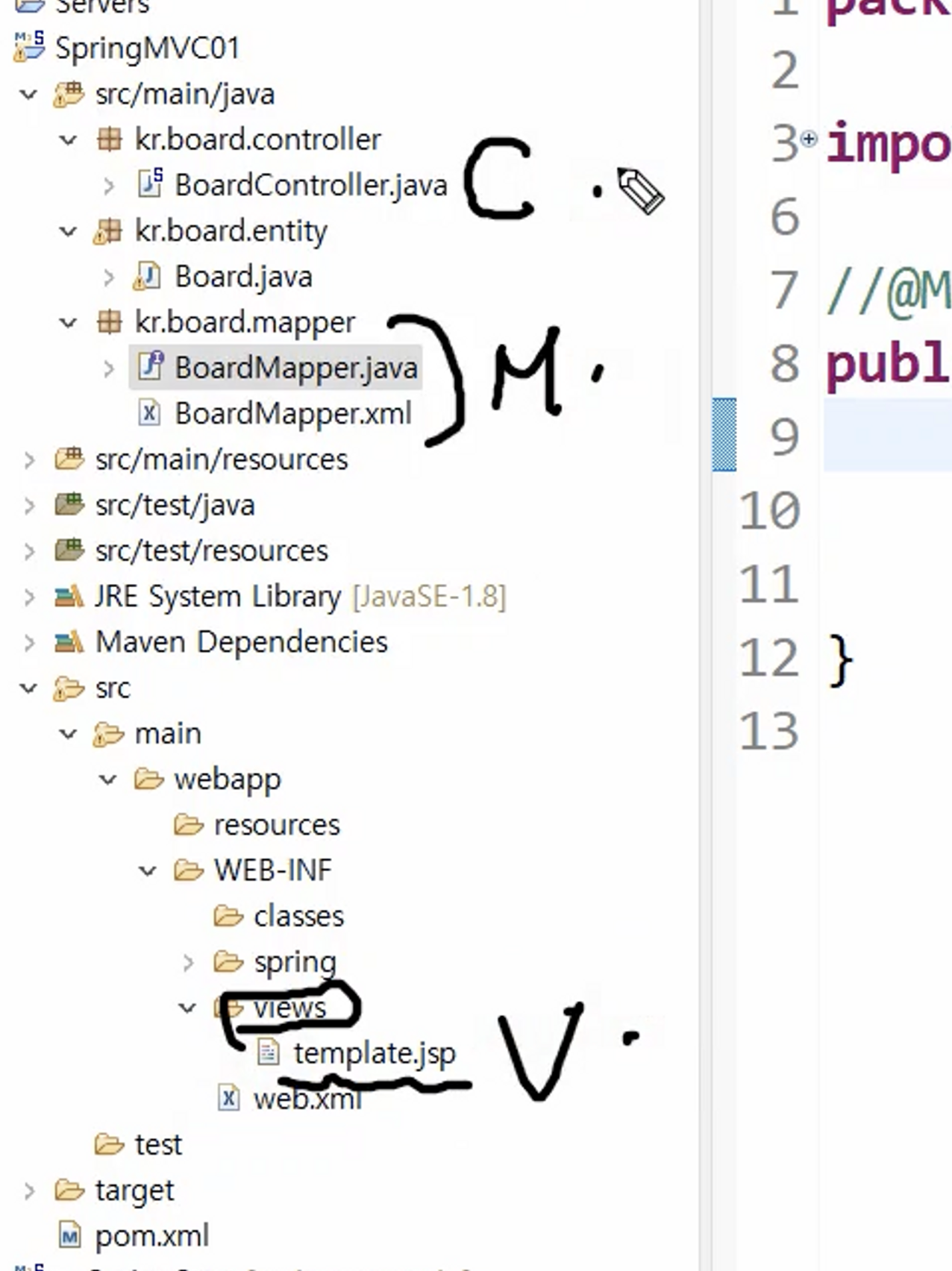The height and width of the screenshot is (1271, 952).
Task: Expand the src/main/resources node
Action: pyautogui.click(x=29, y=460)
